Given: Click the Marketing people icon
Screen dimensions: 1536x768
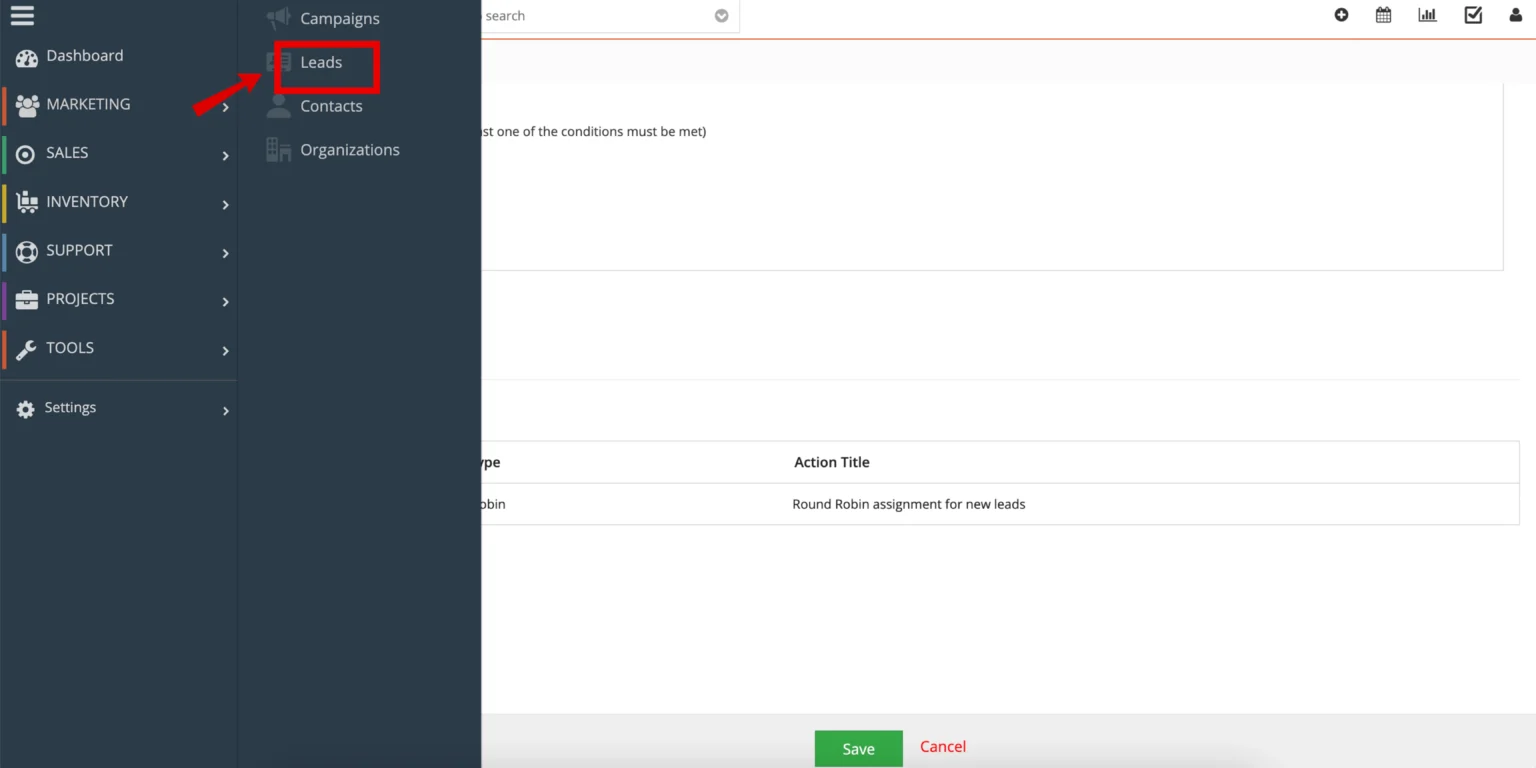Looking at the screenshot, I should [x=25, y=105].
